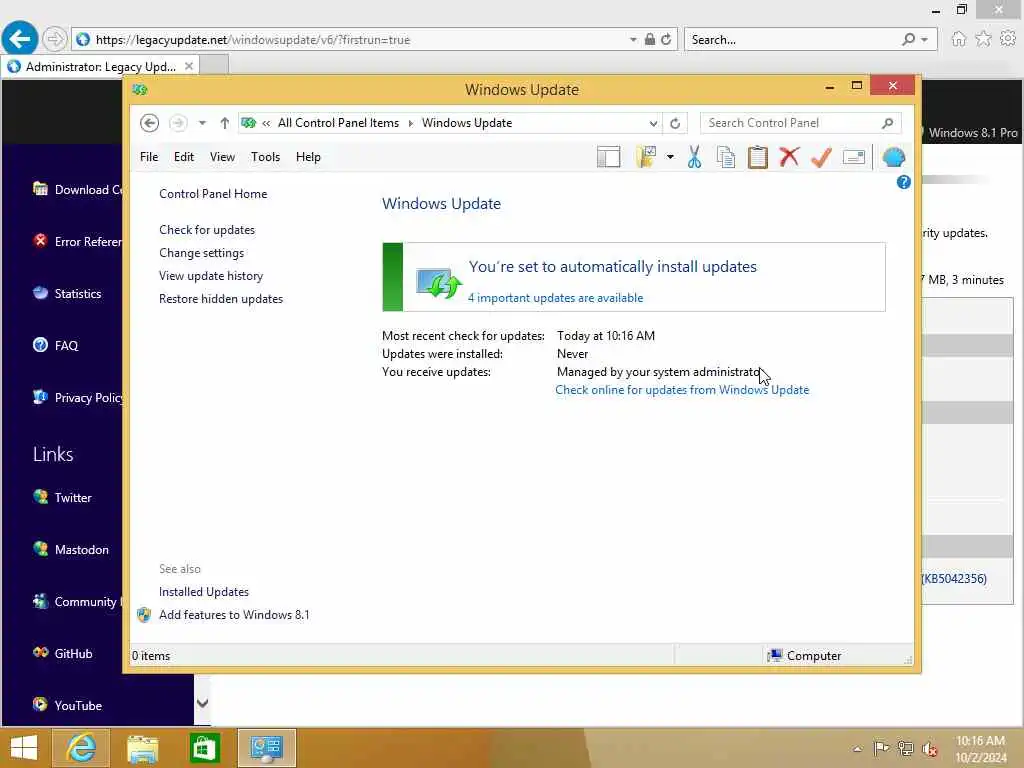Open the IE address bar dropdown arrow

(x=633, y=40)
